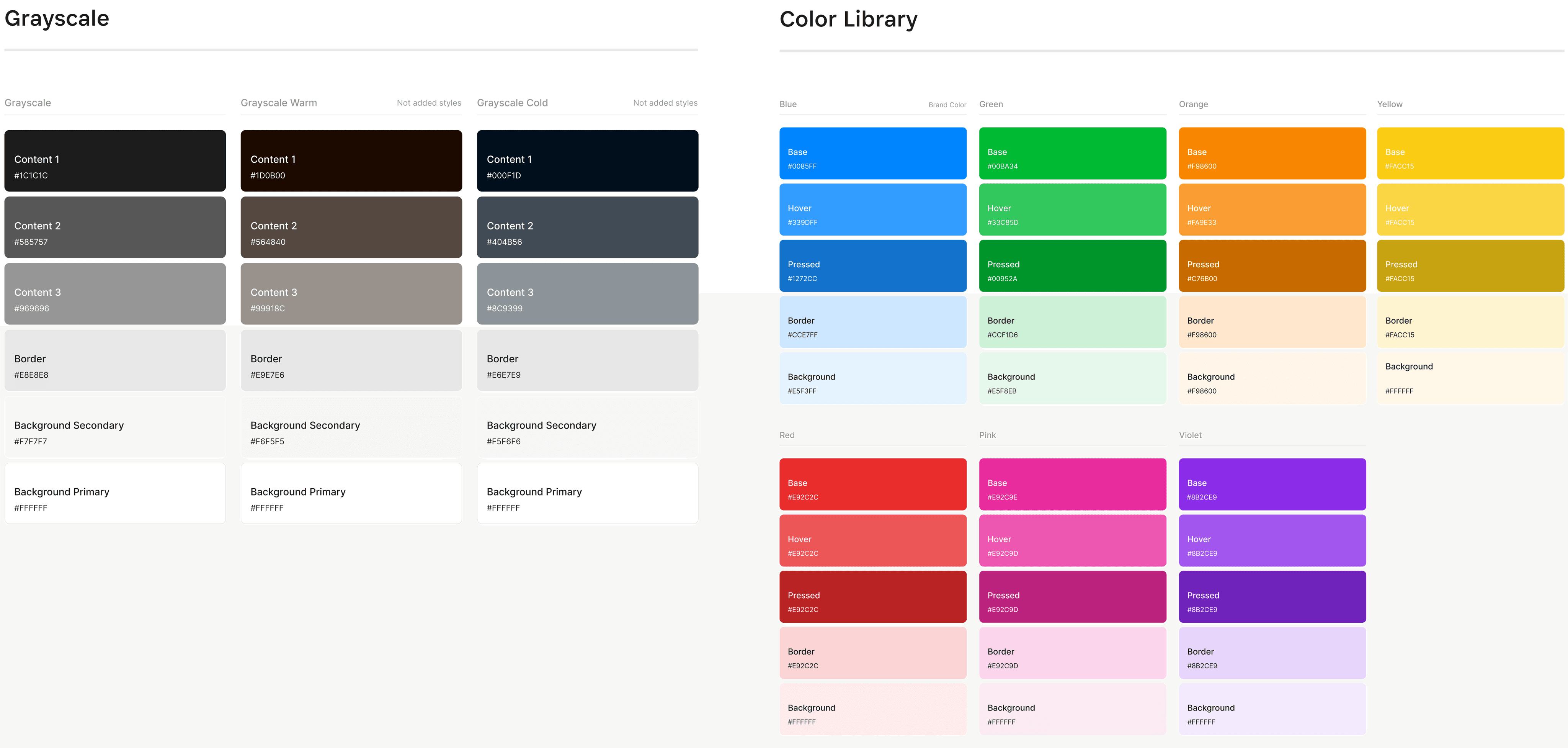The height and width of the screenshot is (748, 1568).
Task: Select the Pink Hover swatch
Action: (x=1072, y=540)
